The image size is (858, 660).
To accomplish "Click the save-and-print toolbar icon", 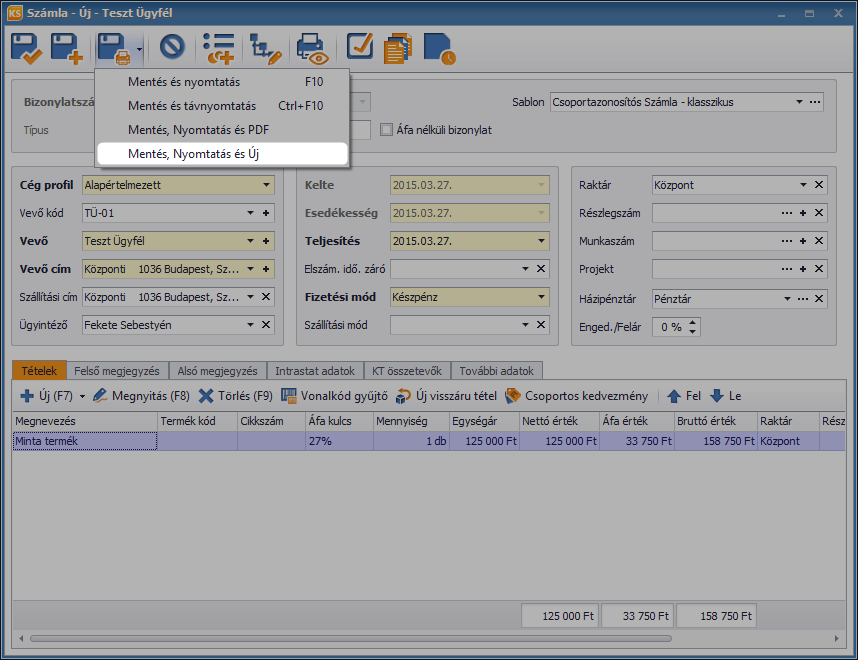I will [x=114, y=49].
